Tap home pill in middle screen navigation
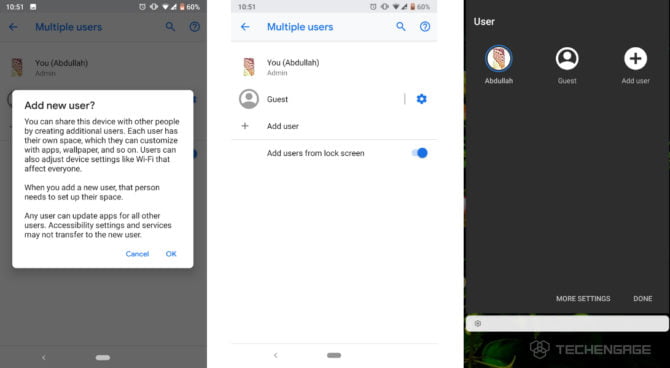This screenshot has width=670, height=368. (x=334, y=355)
